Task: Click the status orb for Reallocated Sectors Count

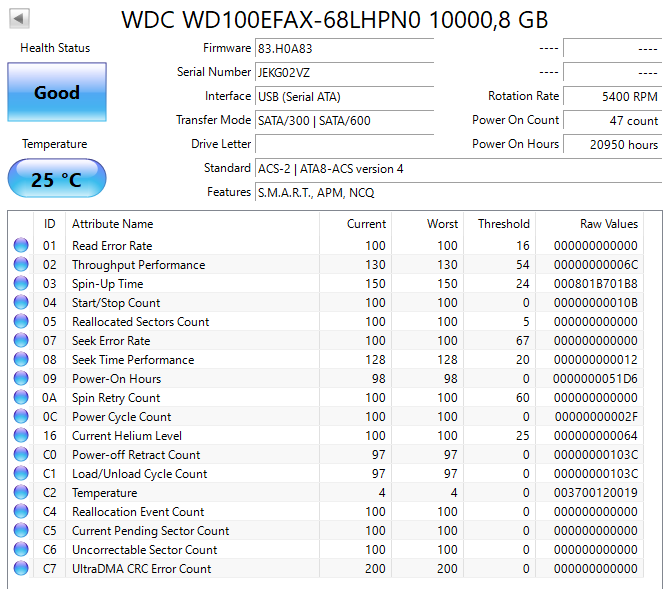Action: coord(21,322)
